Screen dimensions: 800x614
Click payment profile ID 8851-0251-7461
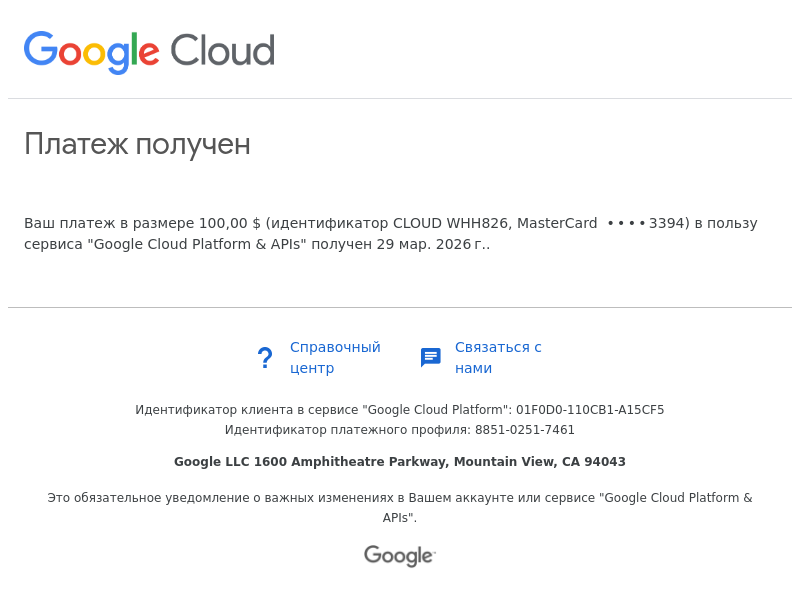pyautogui.click(x=524, y=430)
